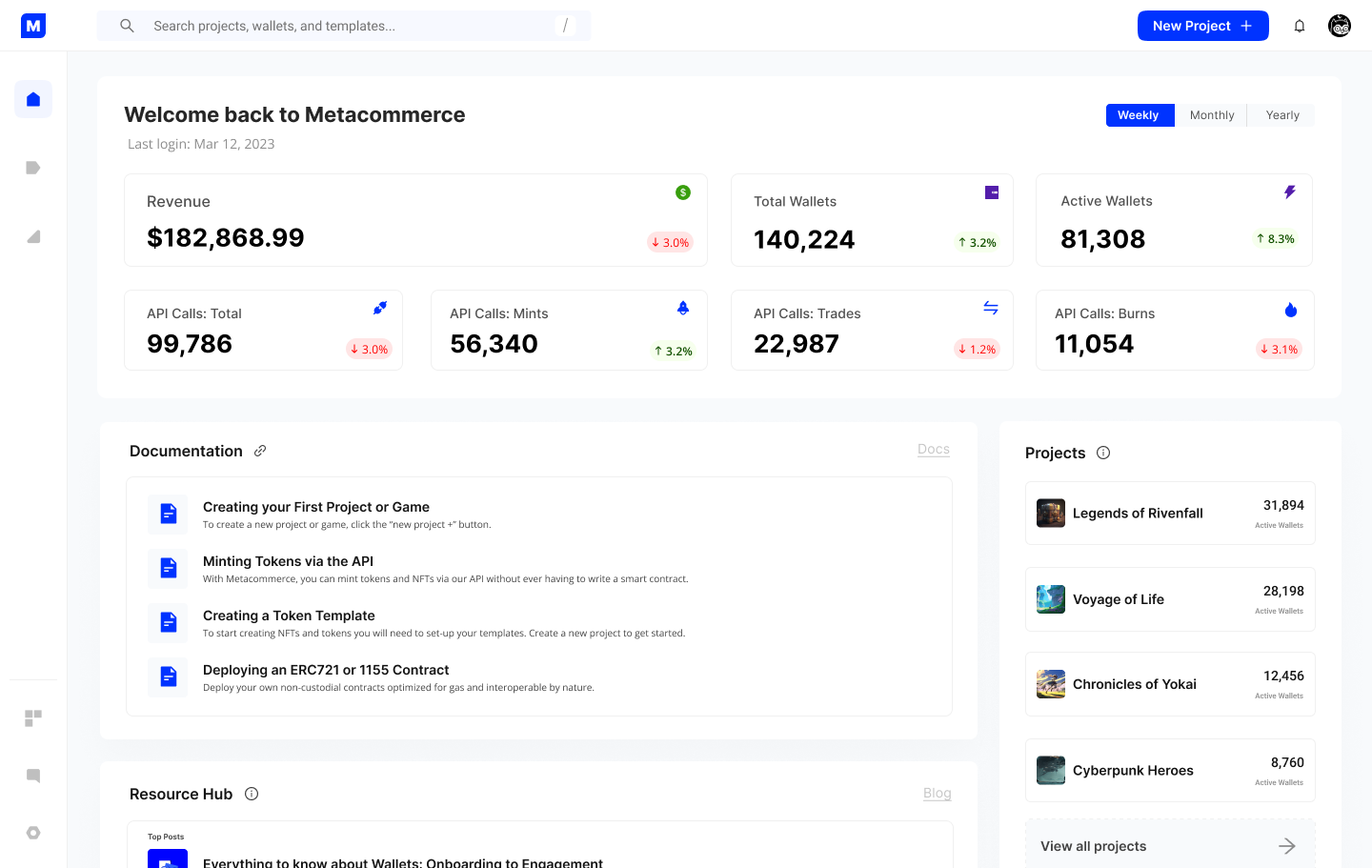The image size is (1372, 868).
Task: Click the green dollar icon on Revenue card
Action: click(x=683, y=192)
